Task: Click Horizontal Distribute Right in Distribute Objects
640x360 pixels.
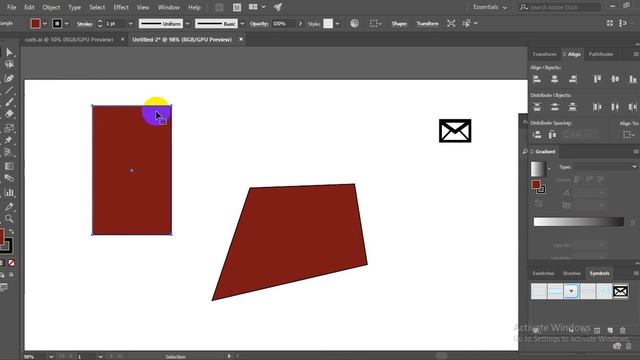Action: pyautogui.click(x=632, y=107)
